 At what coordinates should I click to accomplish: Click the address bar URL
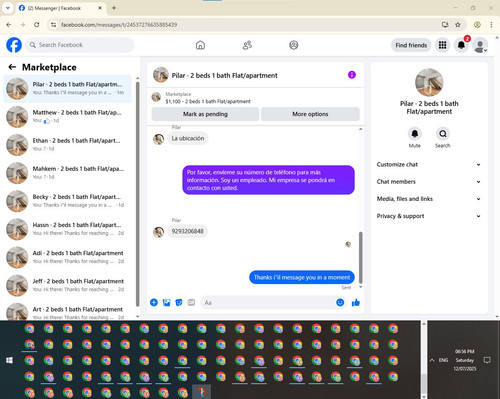pos(119,25)
